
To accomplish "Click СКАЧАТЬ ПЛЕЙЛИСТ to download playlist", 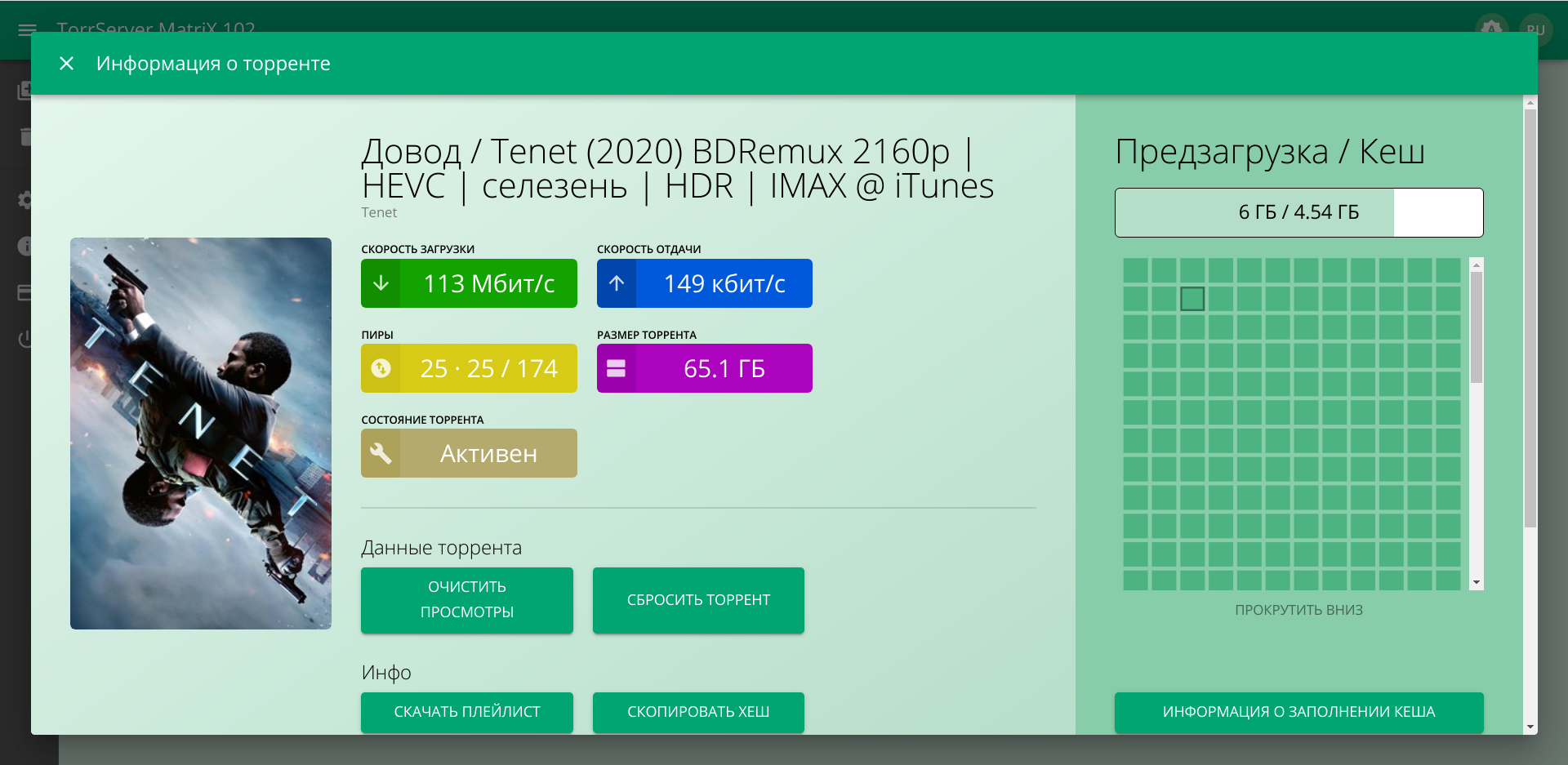I will pos(466,712).
